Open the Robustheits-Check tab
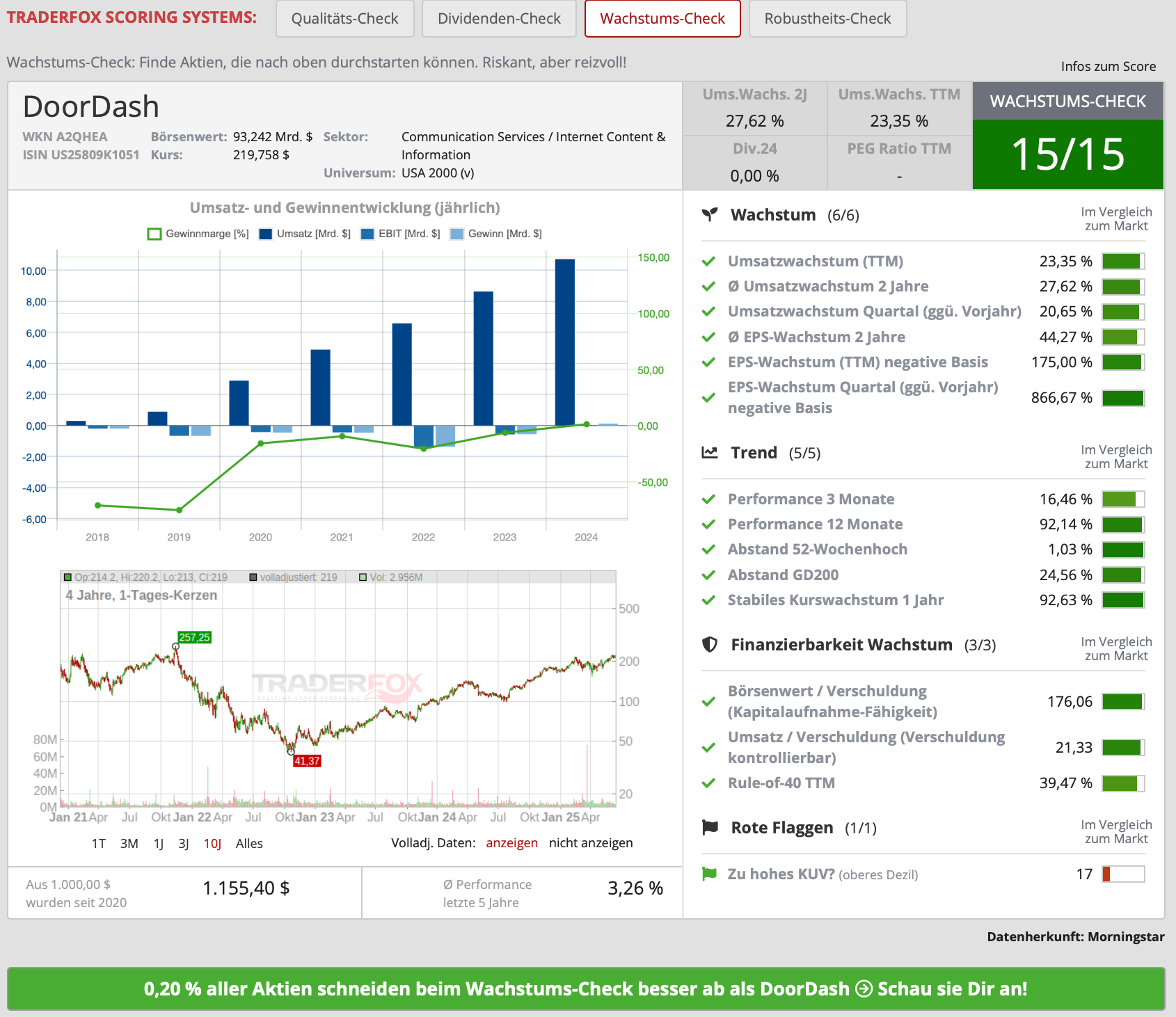Image resolution: width=1176 pixels, height=1017 pixels. pos(827,19)
